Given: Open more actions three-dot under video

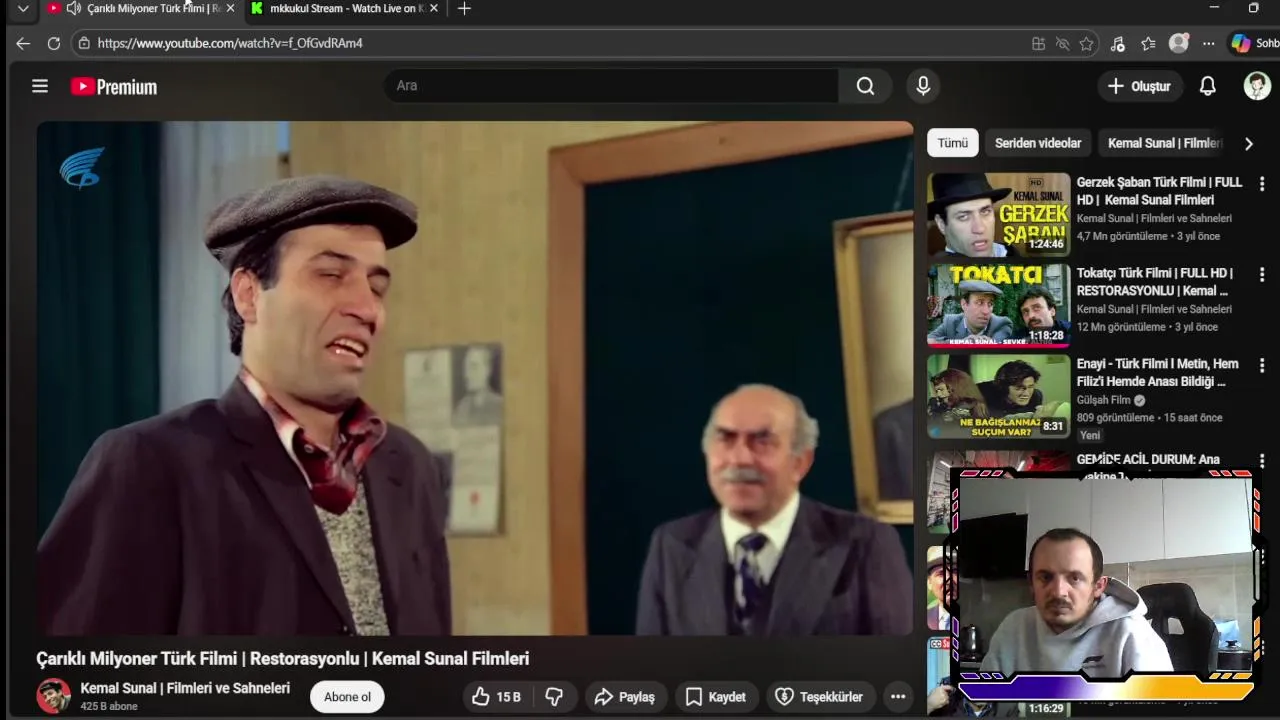Looking at the screenshot, I should pyautogui.click(x=898, y=697).
